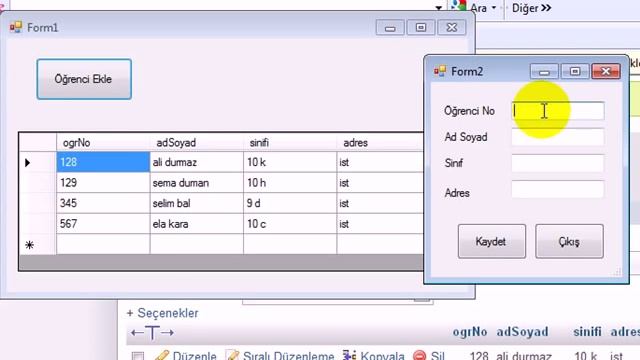Screen dimensions: 640x360
Task: Click the adSoyad header in web table
Action: click(522, 332)
